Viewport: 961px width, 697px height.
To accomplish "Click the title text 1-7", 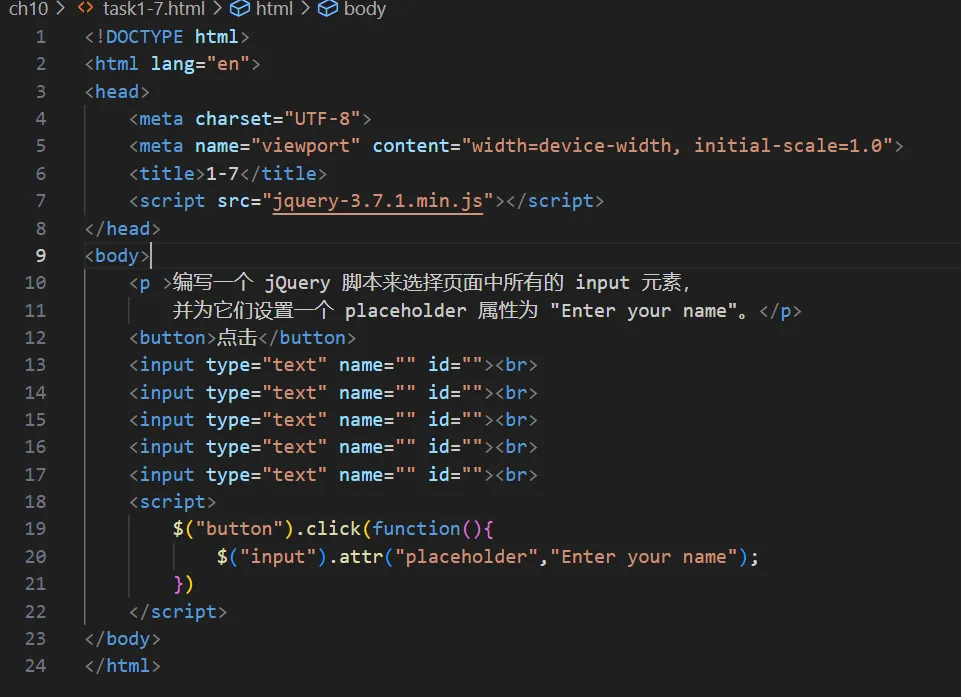I will point(222,173).
